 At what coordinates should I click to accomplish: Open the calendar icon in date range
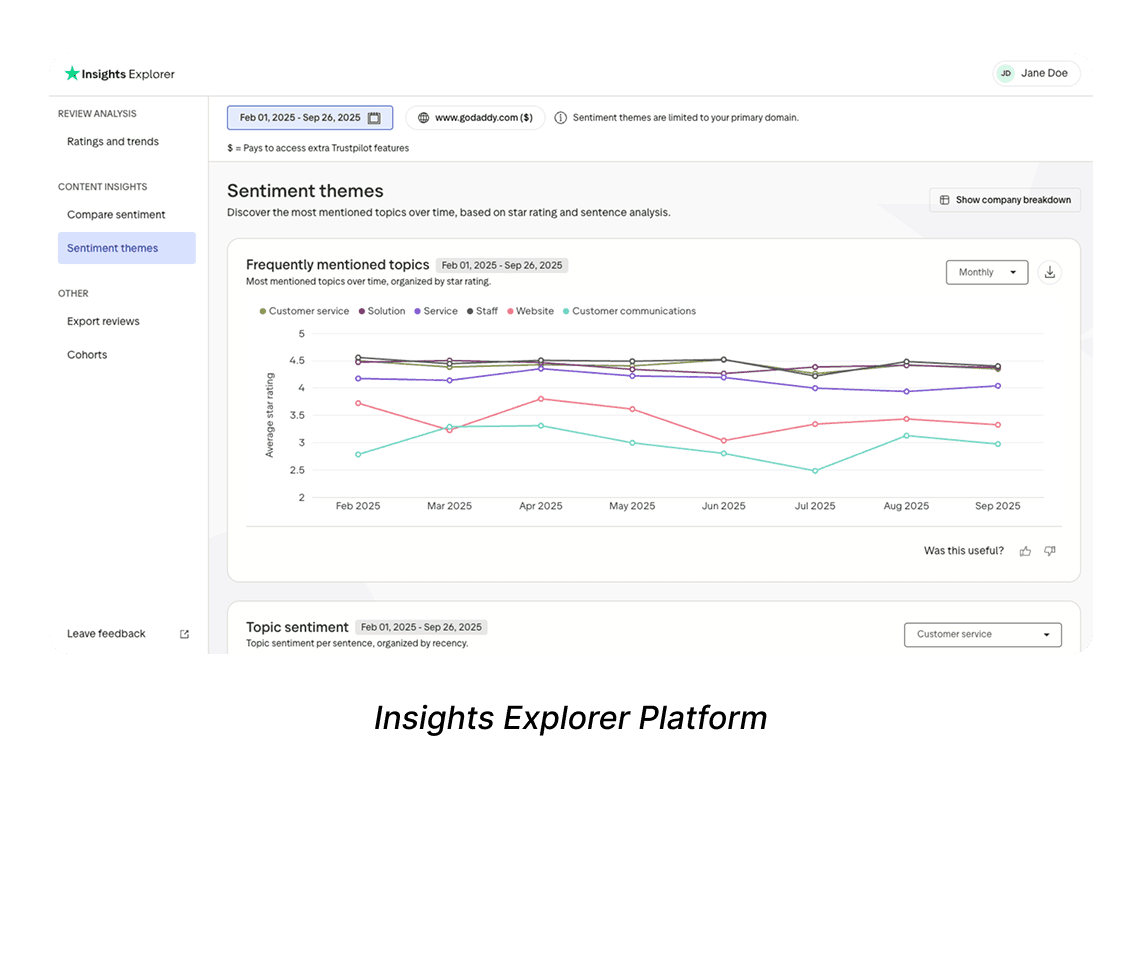[374, 118]
